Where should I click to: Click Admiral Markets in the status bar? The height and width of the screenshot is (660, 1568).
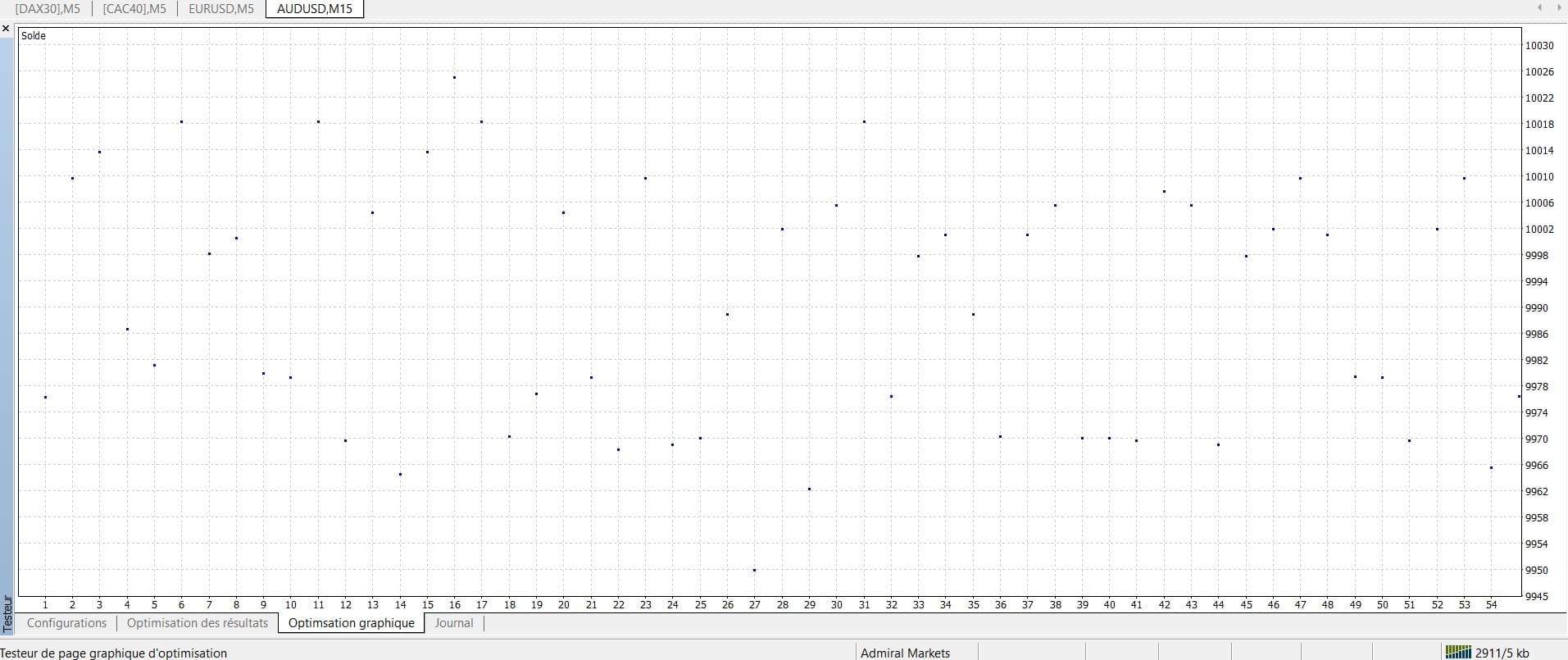(x=905, y=653)
